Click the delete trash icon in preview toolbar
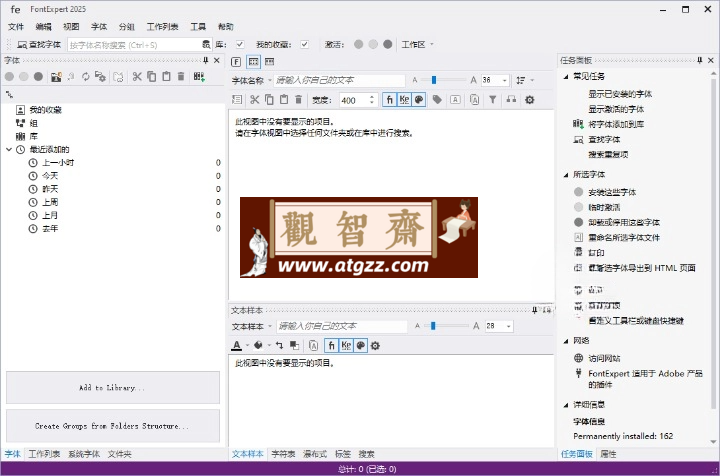The height and width of the screenshot is (476, 720). click(x=298, y=100)
